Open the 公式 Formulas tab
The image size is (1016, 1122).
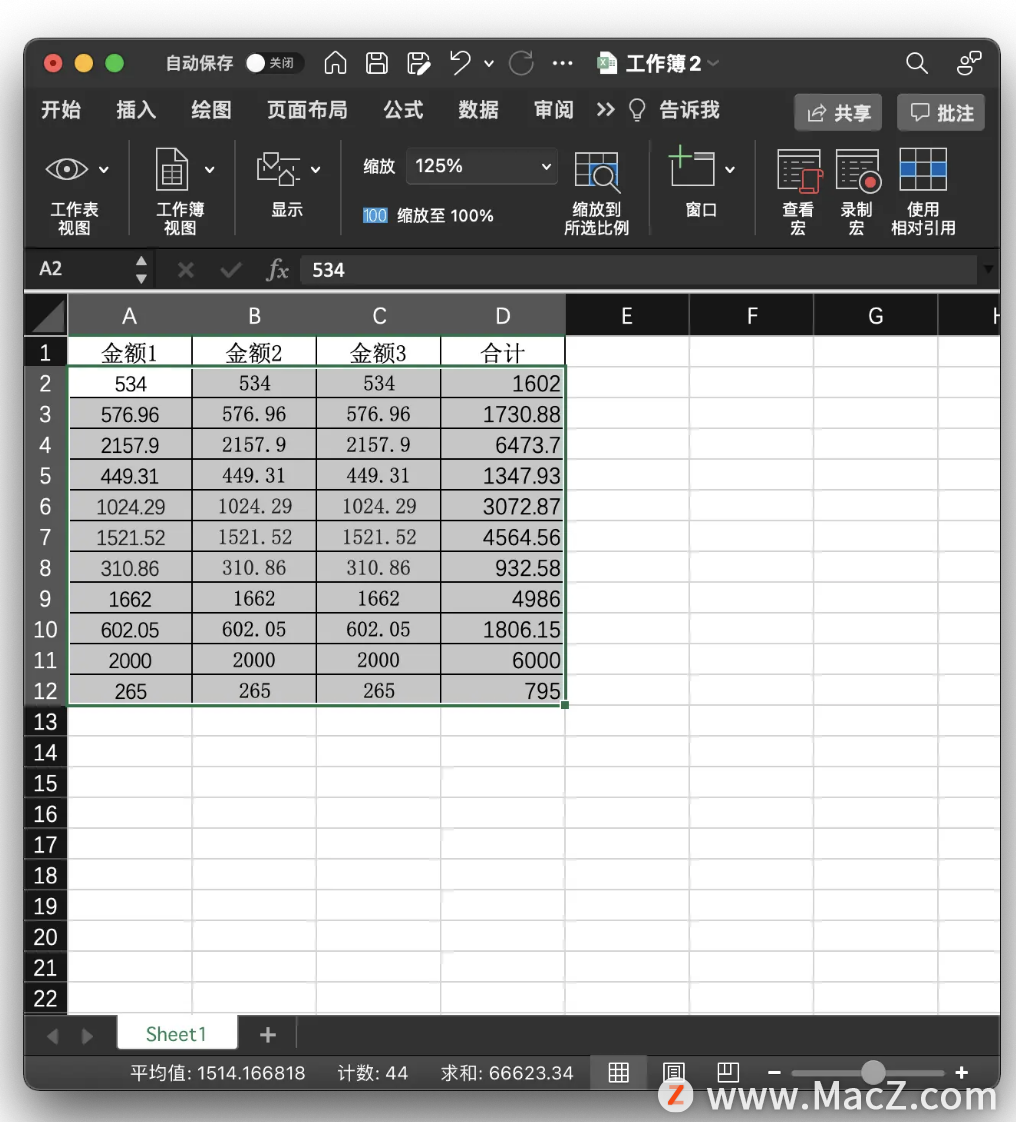pos(403,109)
